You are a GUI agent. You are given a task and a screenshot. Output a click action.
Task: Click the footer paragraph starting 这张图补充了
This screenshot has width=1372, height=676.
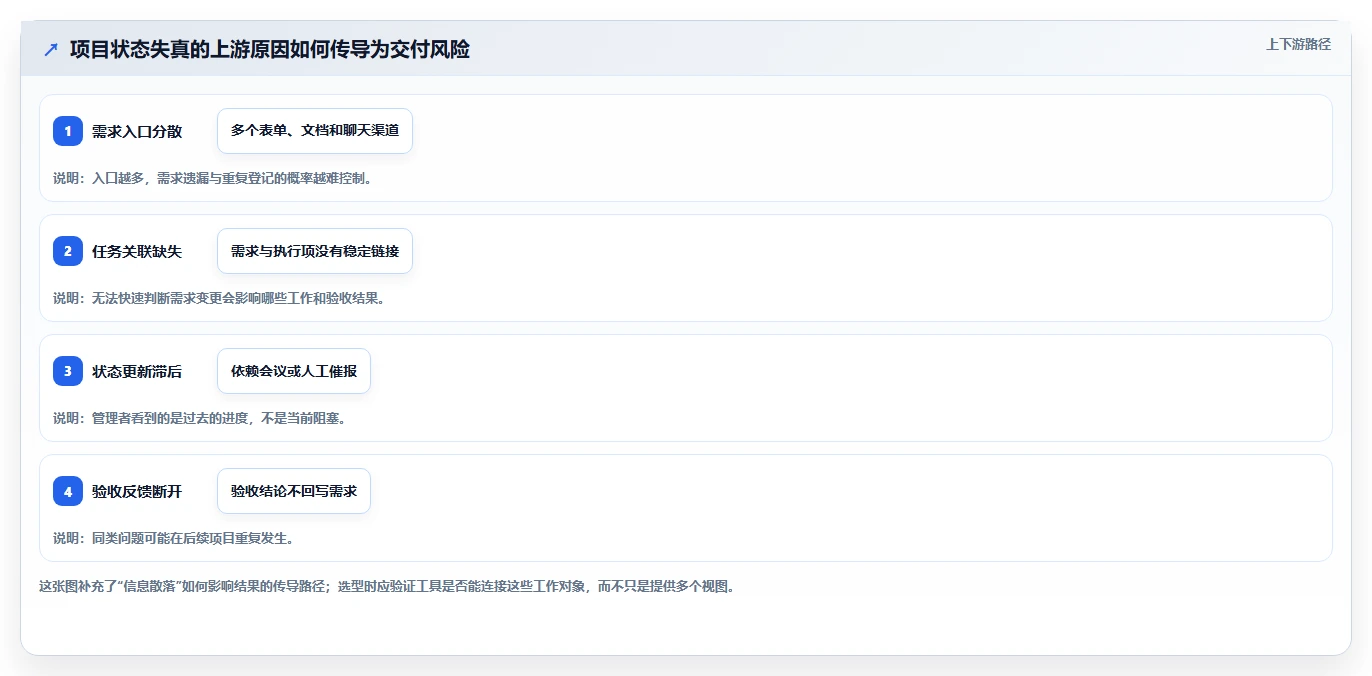387,586
